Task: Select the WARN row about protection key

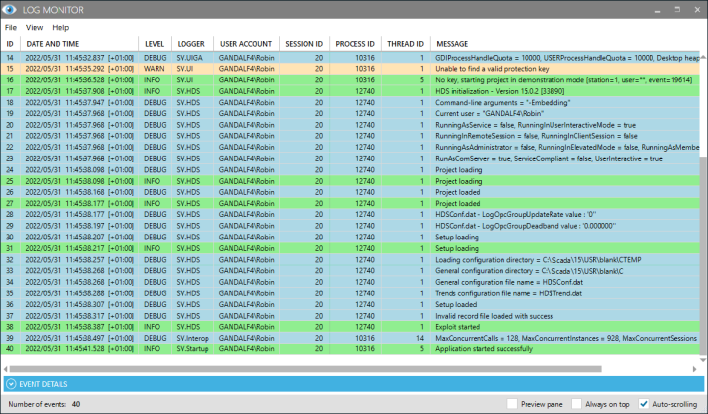Action: tap(350, 69)
